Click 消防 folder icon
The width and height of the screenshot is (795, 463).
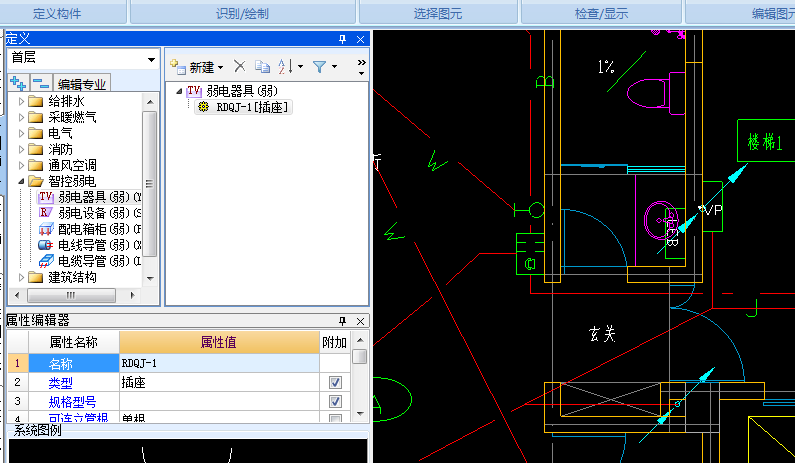click(35, 150)
